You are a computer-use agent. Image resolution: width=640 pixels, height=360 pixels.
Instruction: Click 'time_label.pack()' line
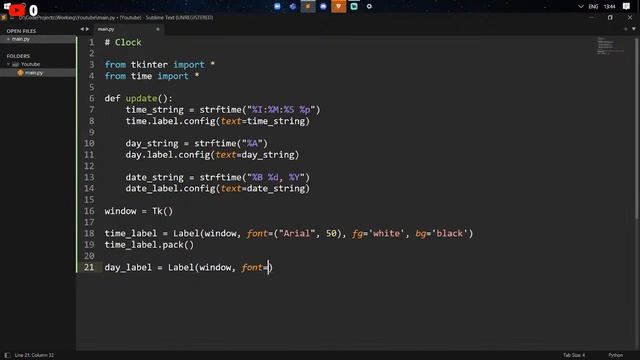pos(149,245)
